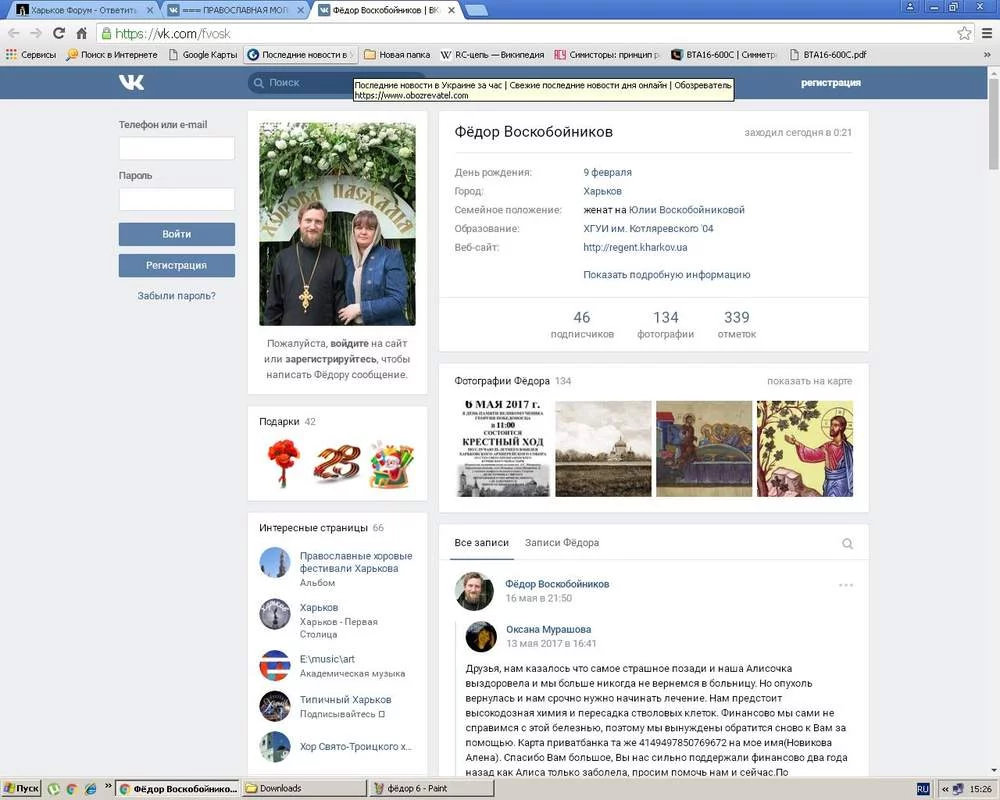Open фёдор 6 - Paint taskbar window
The height and width of the screenshot is (800, 1000).
coord(432,789)
